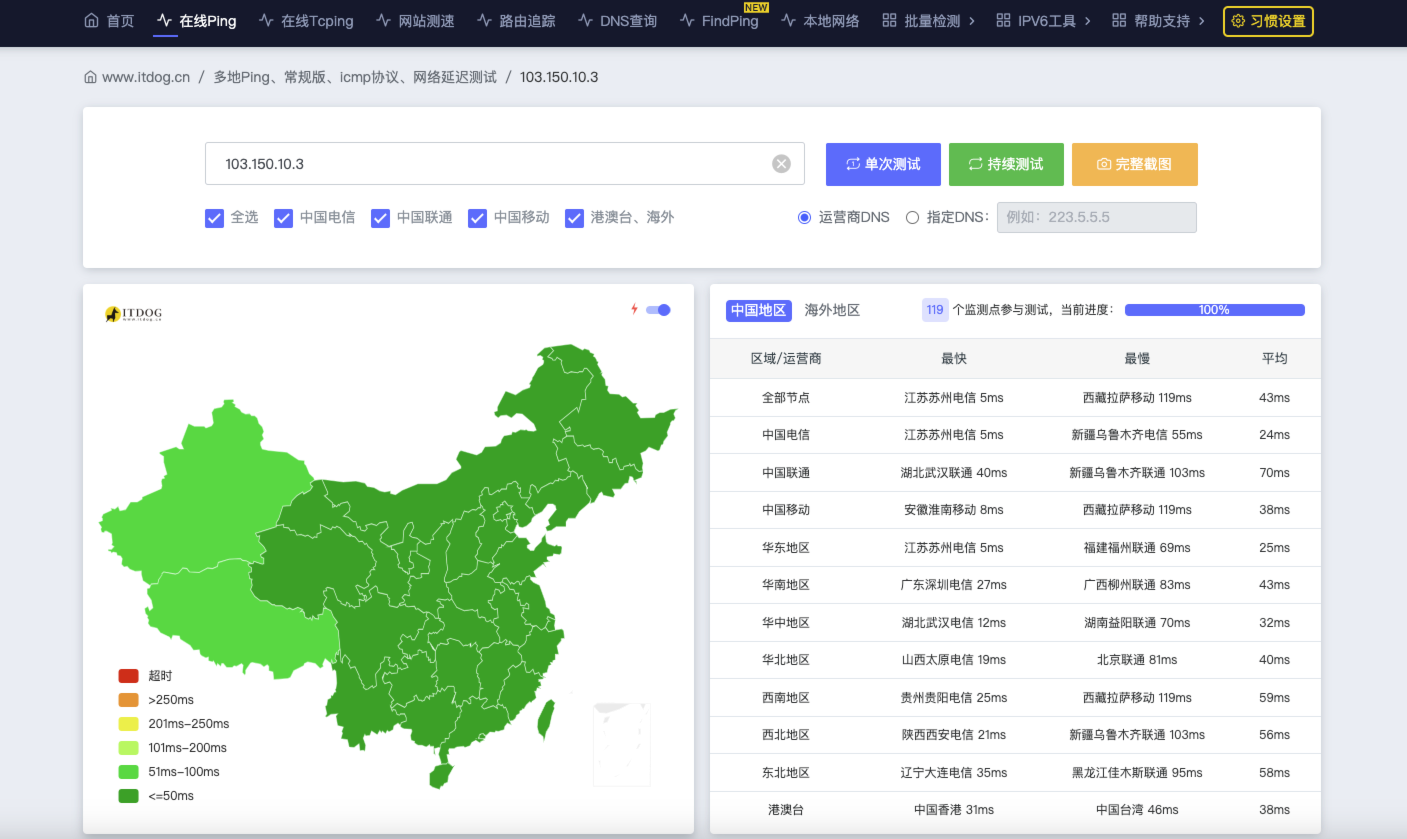Click the 黑龙江佳木斯联通 95ms cell

tap(1137, 773)
